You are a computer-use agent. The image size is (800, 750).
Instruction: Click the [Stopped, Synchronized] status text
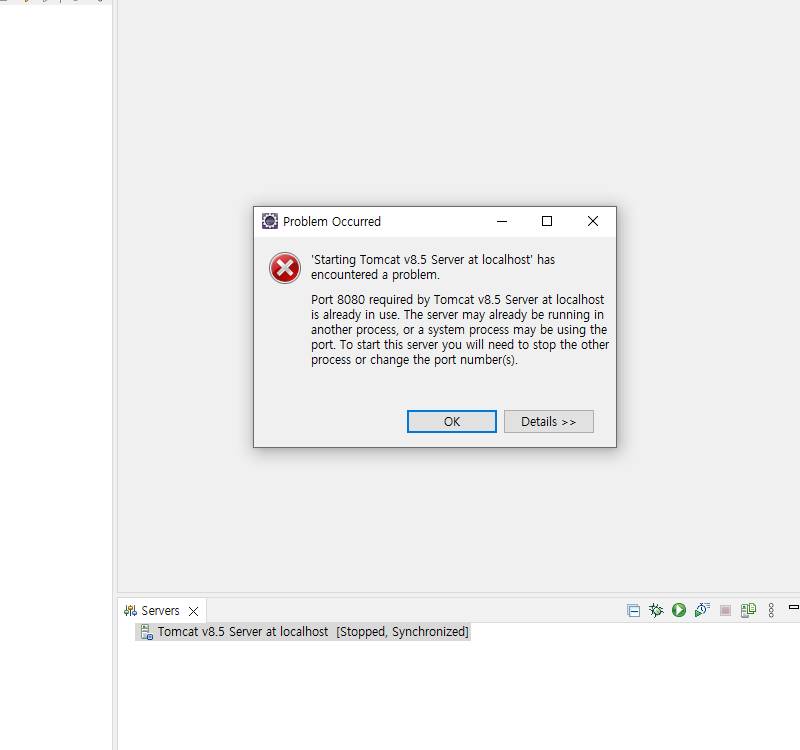point(402,632)
